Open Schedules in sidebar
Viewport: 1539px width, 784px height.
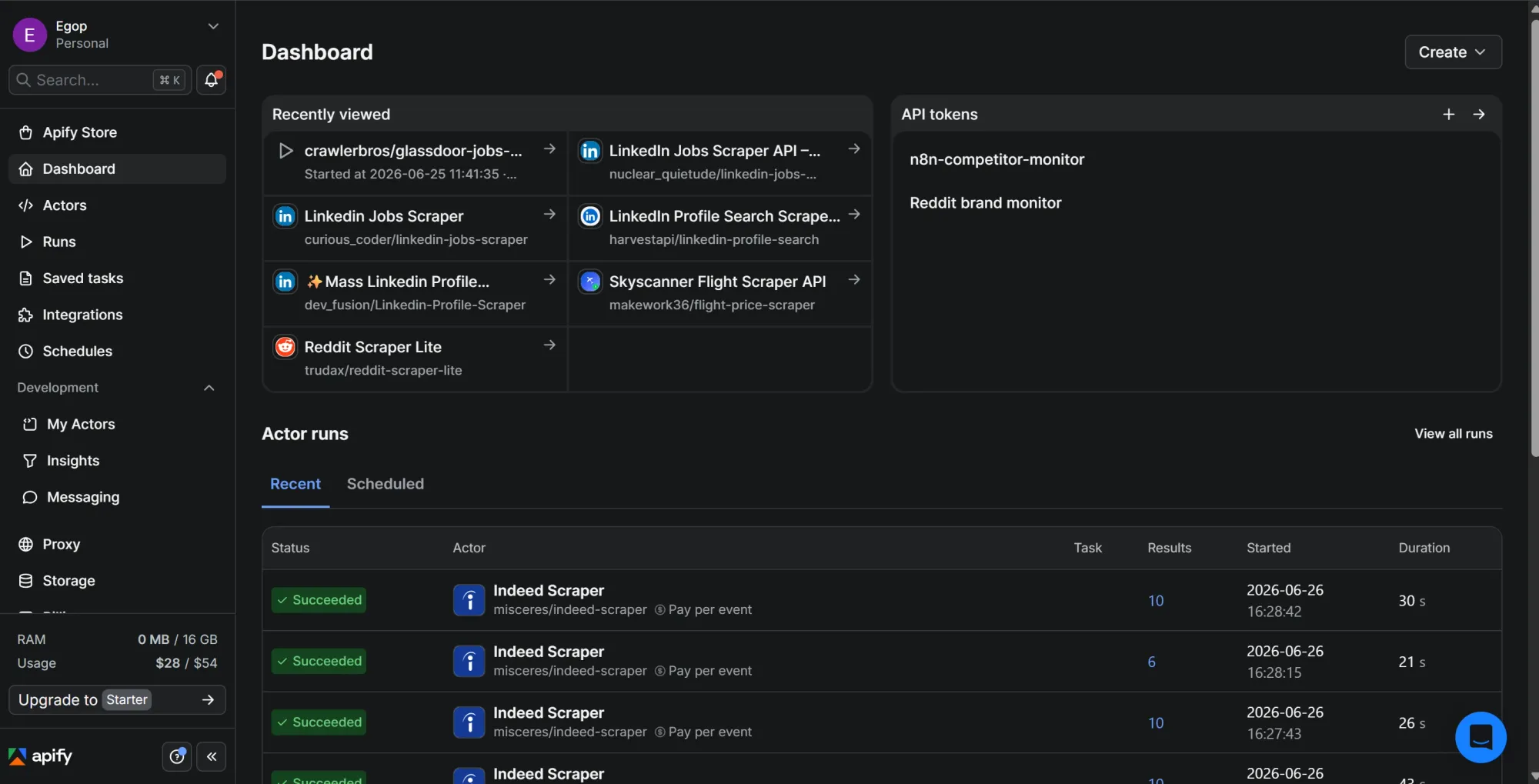(117, 351)
